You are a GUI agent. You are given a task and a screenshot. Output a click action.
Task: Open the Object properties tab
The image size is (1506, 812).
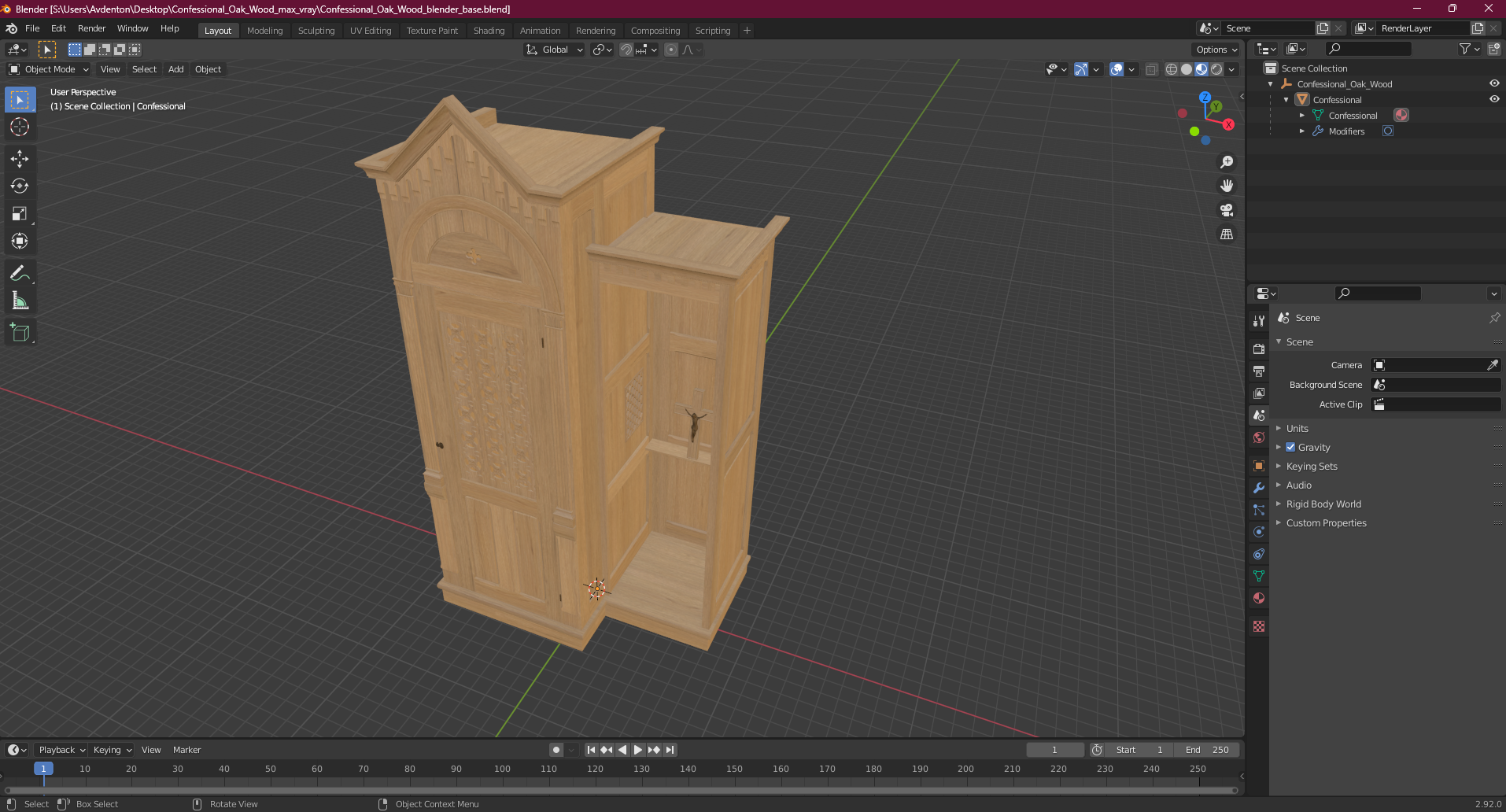click(1259, 466)
